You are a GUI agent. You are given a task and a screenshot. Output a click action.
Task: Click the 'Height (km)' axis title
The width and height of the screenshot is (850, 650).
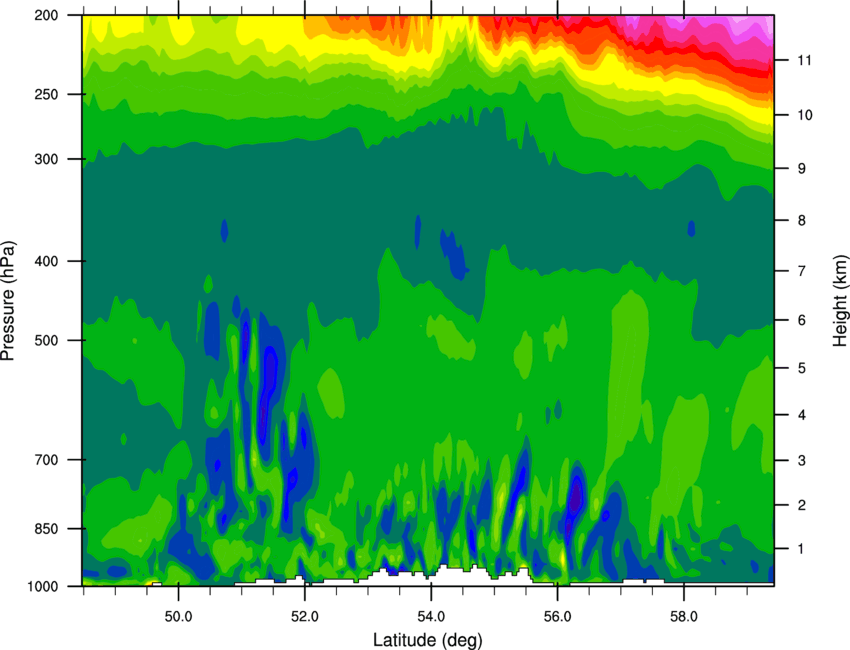(840, 300)
